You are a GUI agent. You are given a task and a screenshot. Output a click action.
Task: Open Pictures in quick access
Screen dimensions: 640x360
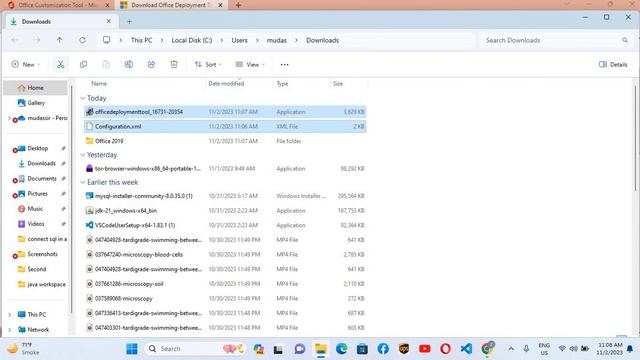(38, 193)
